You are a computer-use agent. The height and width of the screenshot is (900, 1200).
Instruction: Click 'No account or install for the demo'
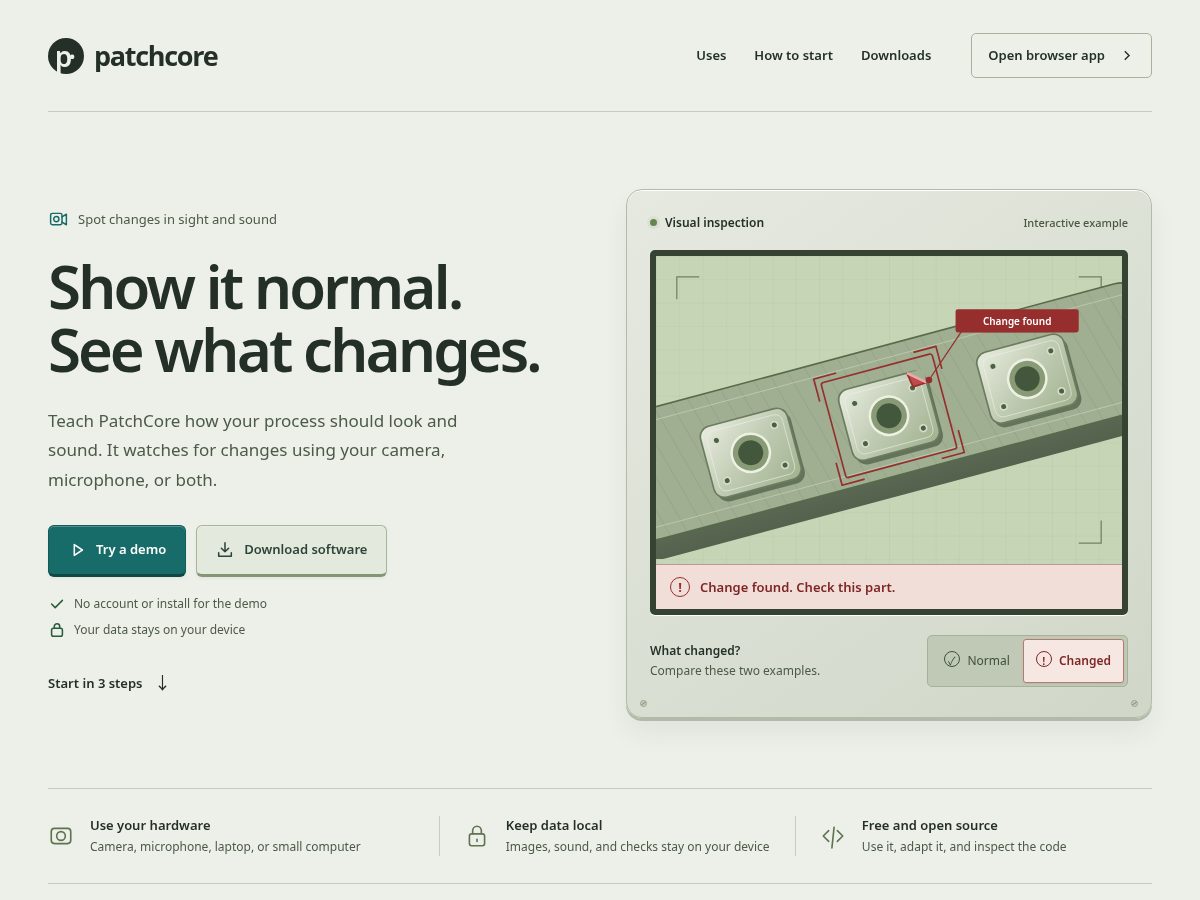click(x=170, y=604)
